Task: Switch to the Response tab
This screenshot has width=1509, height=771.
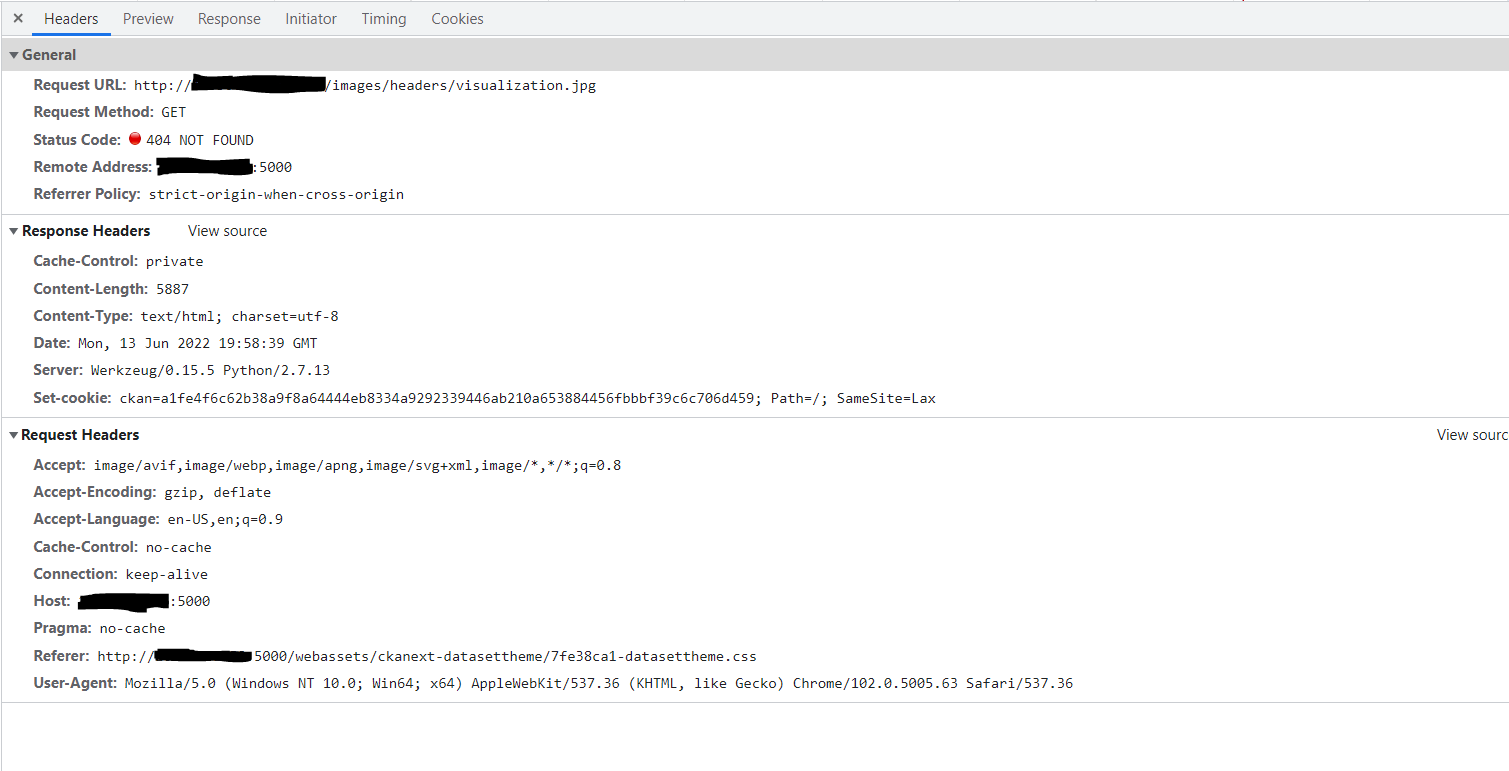Action: click(x=229, y=18)
